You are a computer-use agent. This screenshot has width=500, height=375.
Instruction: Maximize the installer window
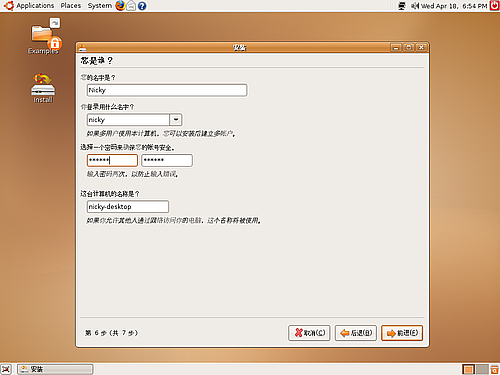point(408,48)
